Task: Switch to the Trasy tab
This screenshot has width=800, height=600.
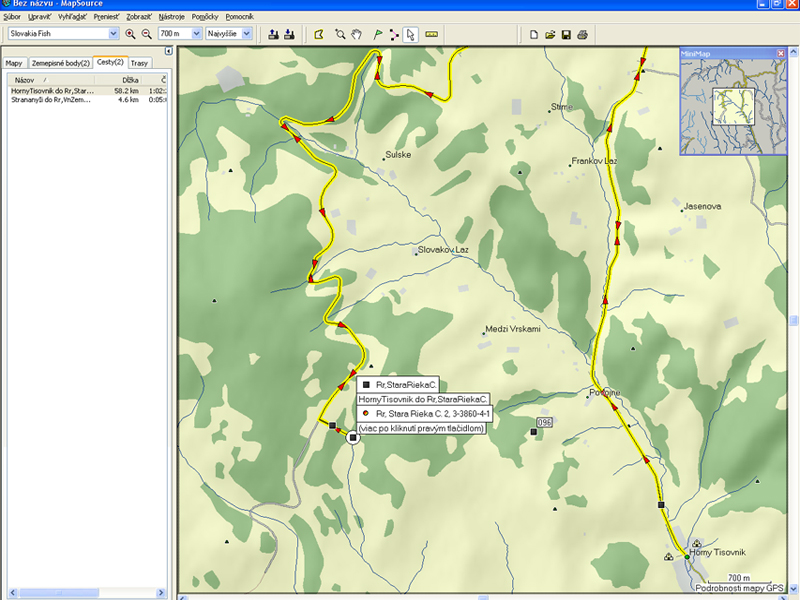Action: point(139,63)
